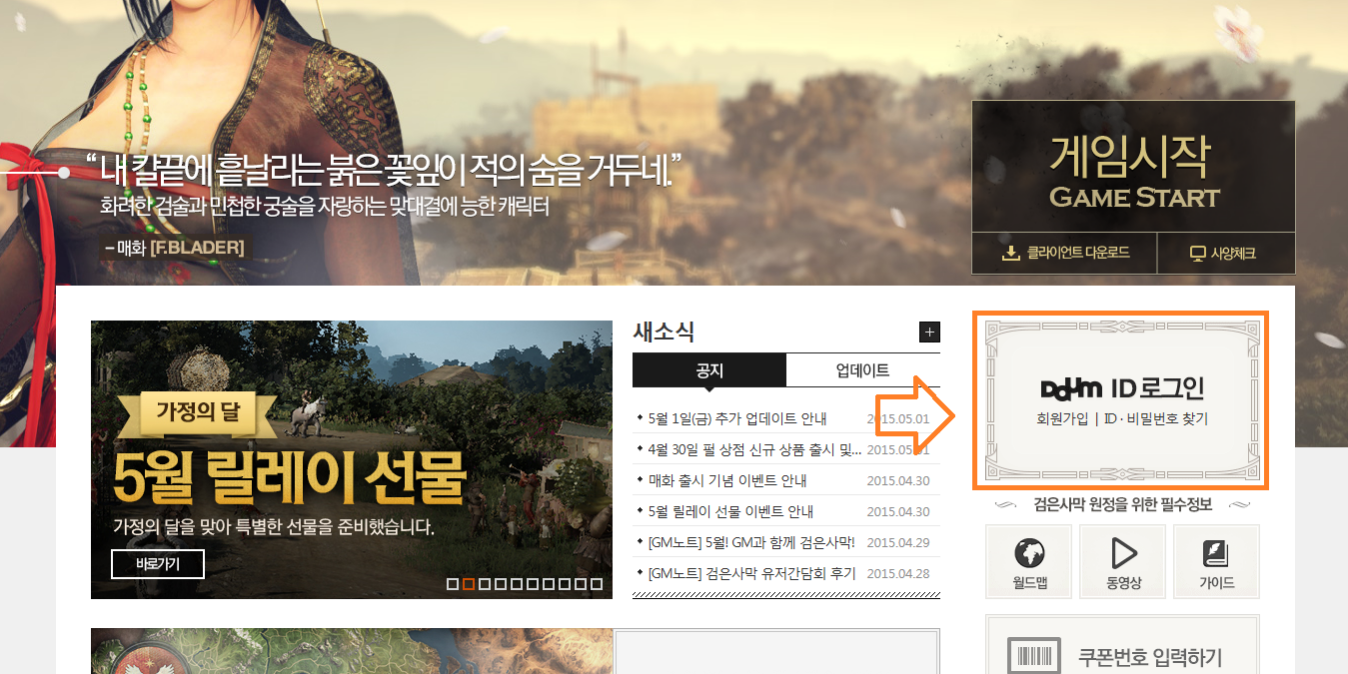1348x674 pixels.
Task: Click the barcode coupon icon
Action: [1032, 657]
